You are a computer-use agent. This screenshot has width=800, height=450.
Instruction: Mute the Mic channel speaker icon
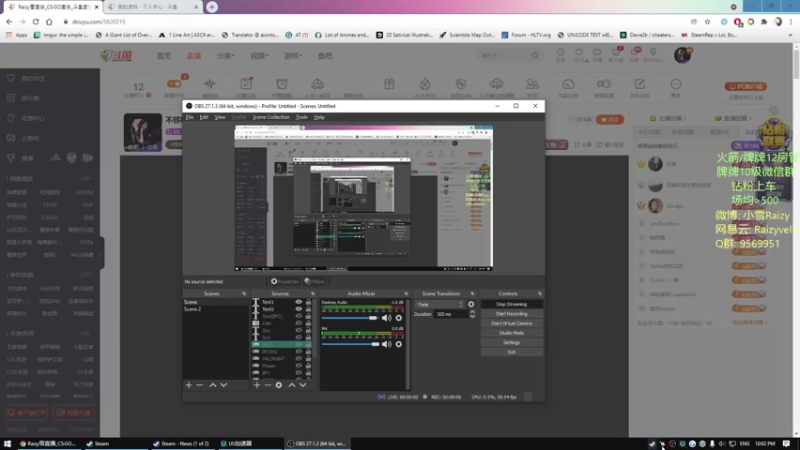386,344
